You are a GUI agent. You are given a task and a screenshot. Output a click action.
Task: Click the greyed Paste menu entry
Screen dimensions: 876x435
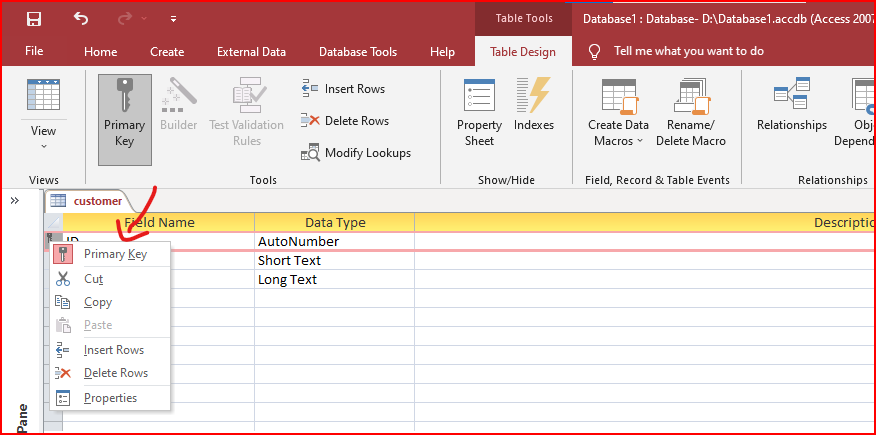point(110,325)
